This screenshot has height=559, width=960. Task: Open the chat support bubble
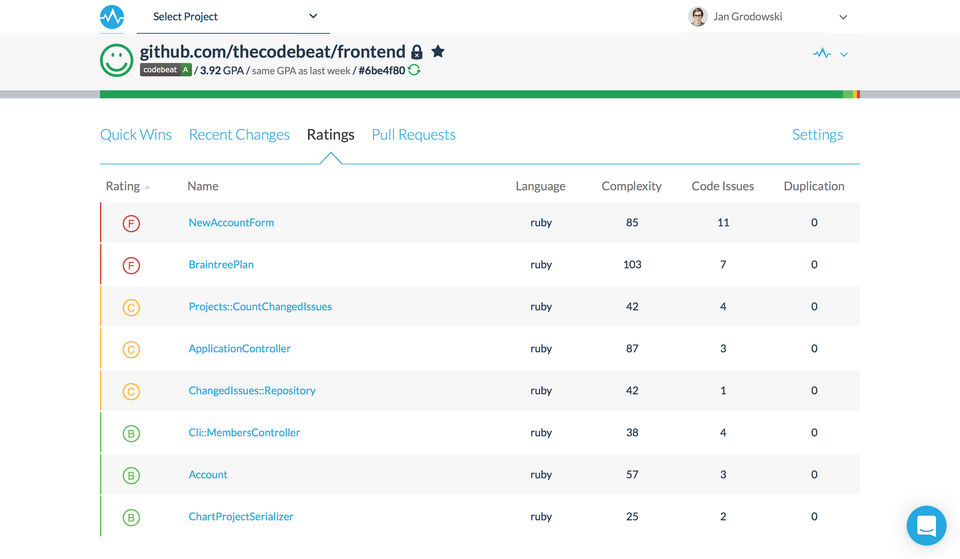click(926, 525)
